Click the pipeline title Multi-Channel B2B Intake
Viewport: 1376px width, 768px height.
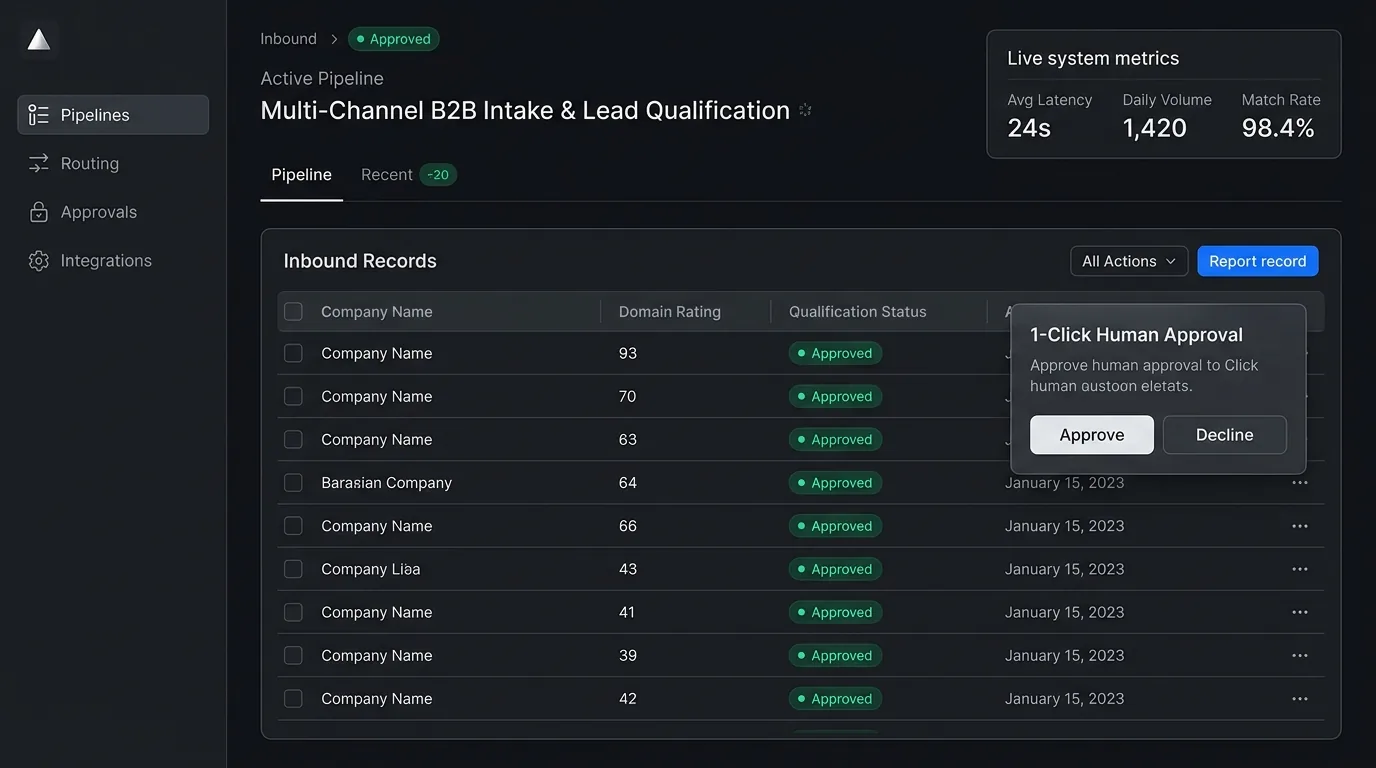click(x=525, y=110)
